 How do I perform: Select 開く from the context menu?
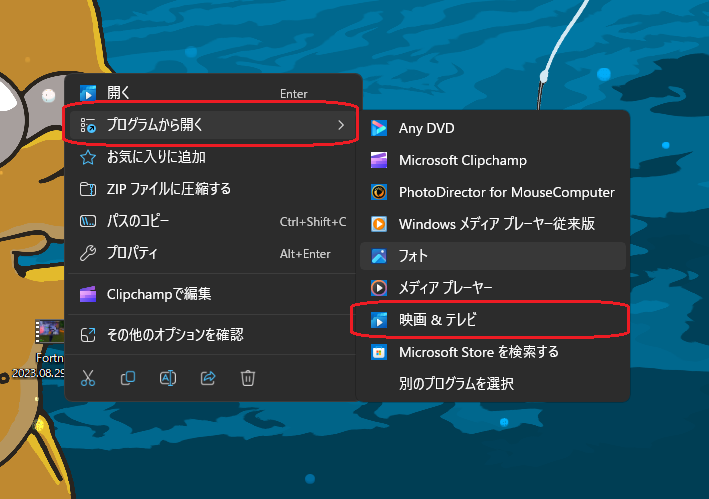point(213,93)
